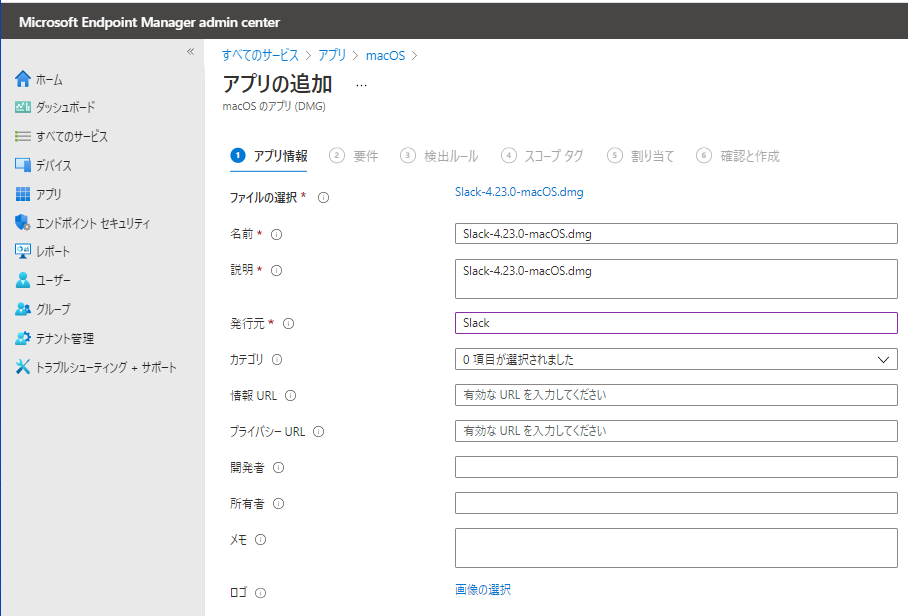The height and width of the screenshot is (616, 909).
Task: Show info tooltip for 所有者
Action: (x=278, y=504)
